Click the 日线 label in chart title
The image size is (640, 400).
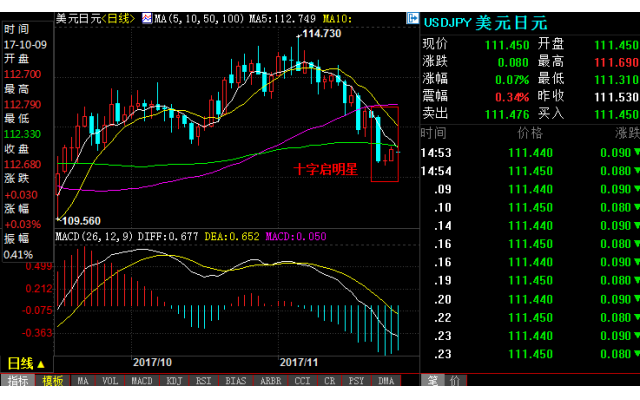click(118, 18)
